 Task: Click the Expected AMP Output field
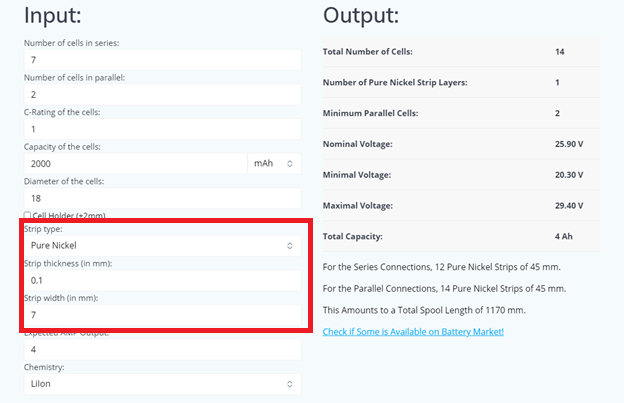click(161, 350)
